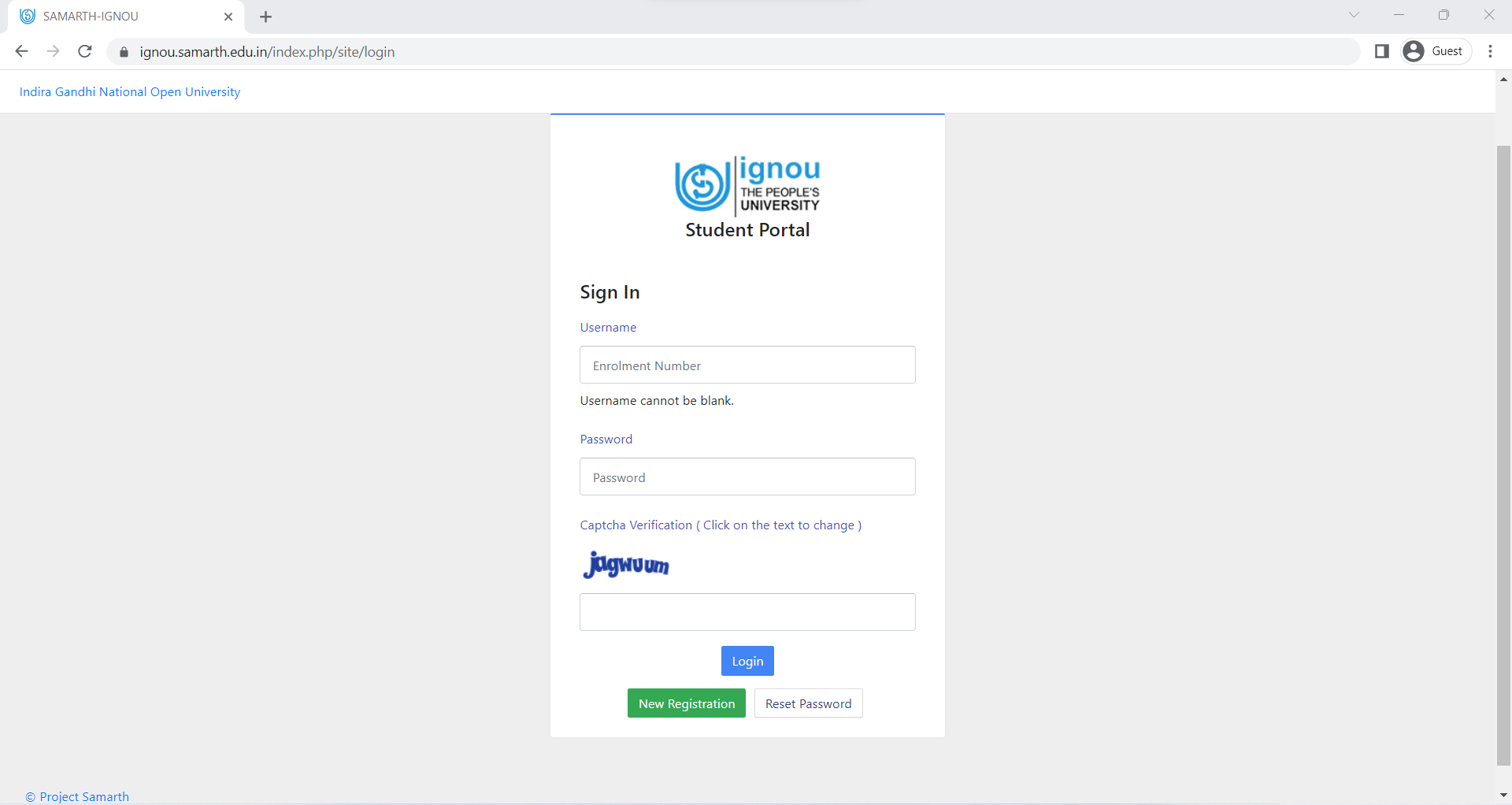Open a new tab with the plus icon
The image size is (1512, 805).
point(265,17)
